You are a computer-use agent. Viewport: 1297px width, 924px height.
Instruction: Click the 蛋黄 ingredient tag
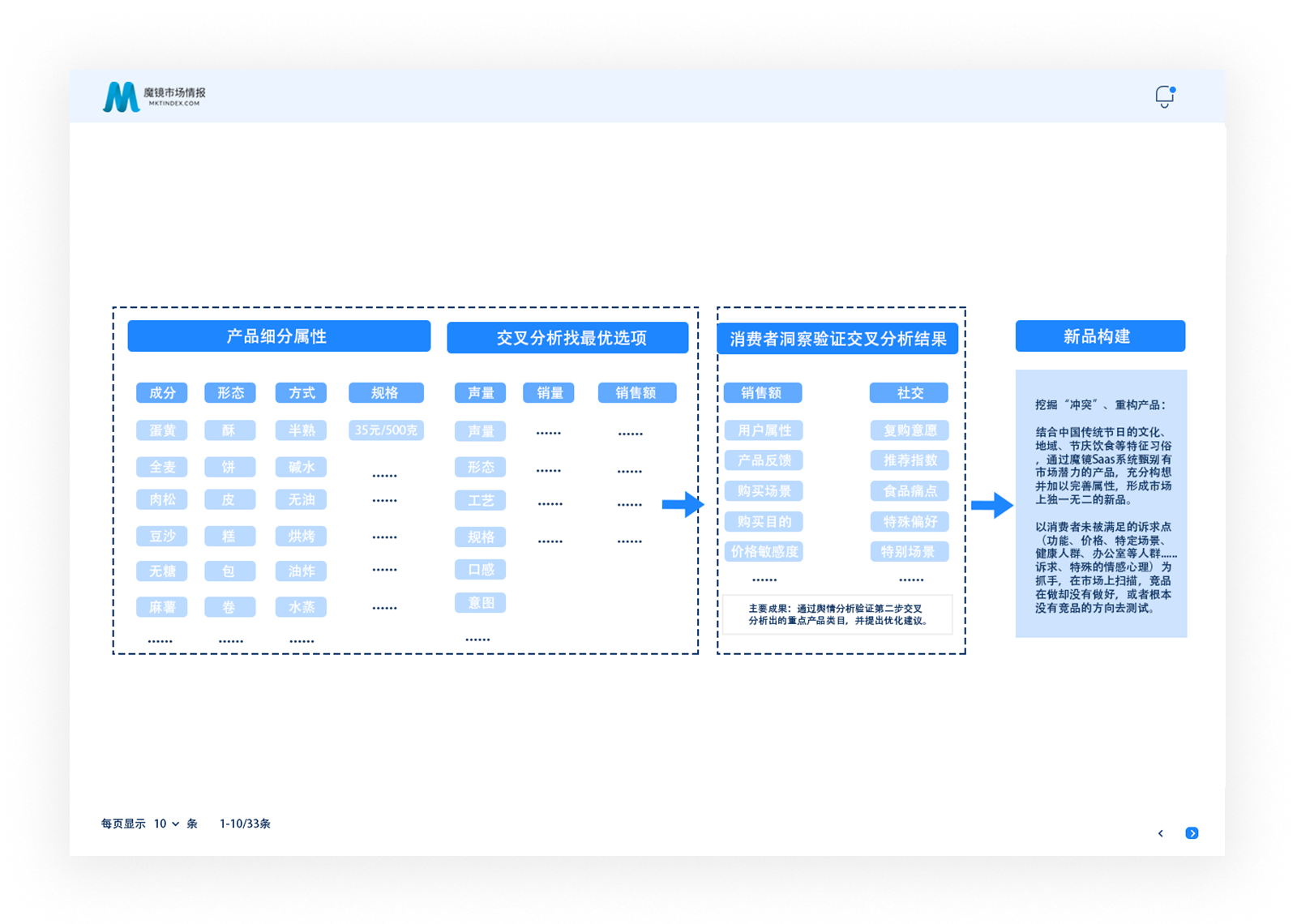(162, 430)
